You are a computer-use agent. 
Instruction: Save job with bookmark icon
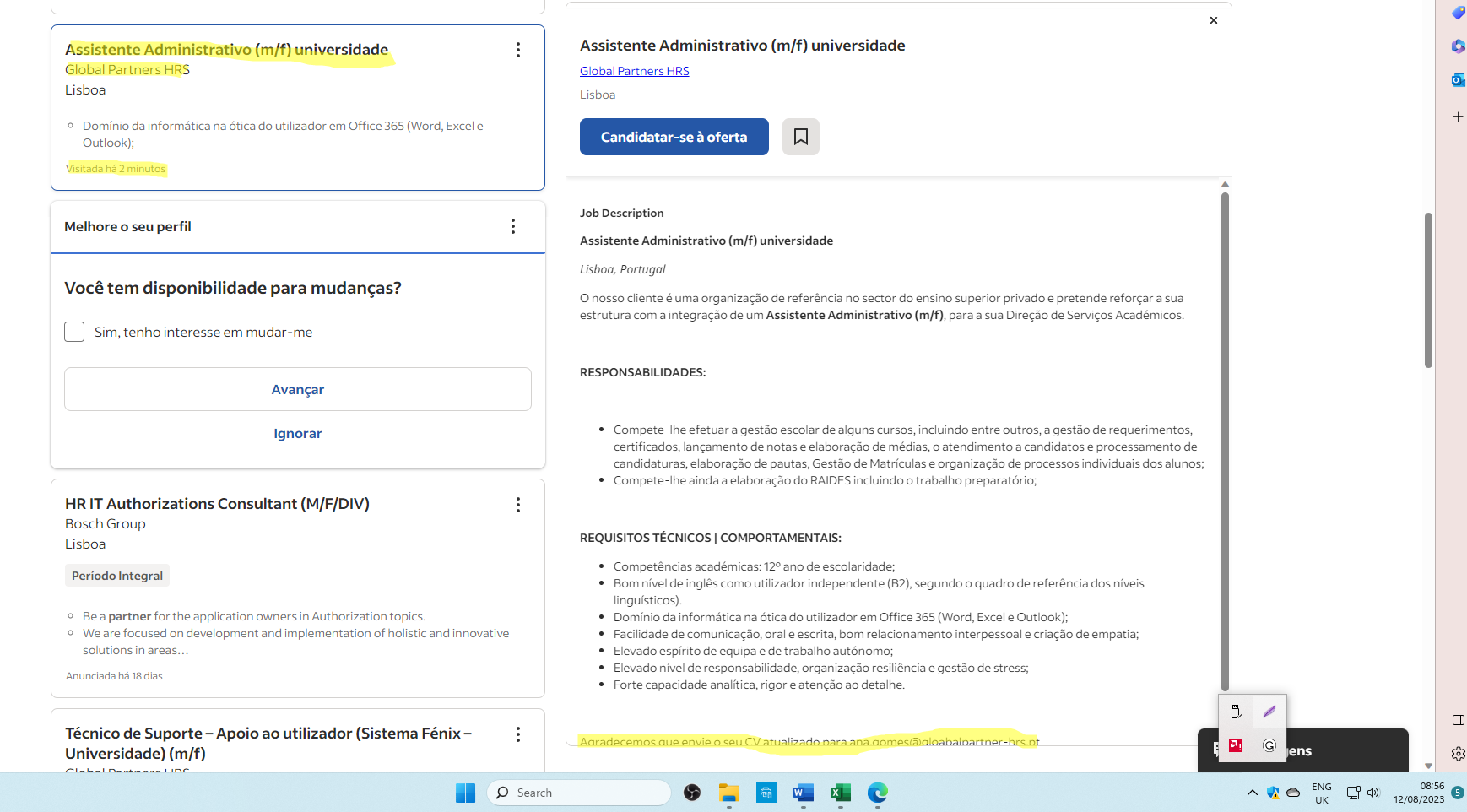point(801,137)
